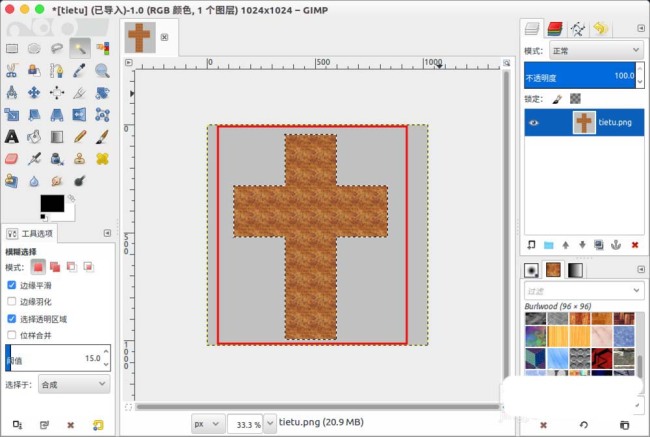Switch to the Brushes tab

(531, 270)
